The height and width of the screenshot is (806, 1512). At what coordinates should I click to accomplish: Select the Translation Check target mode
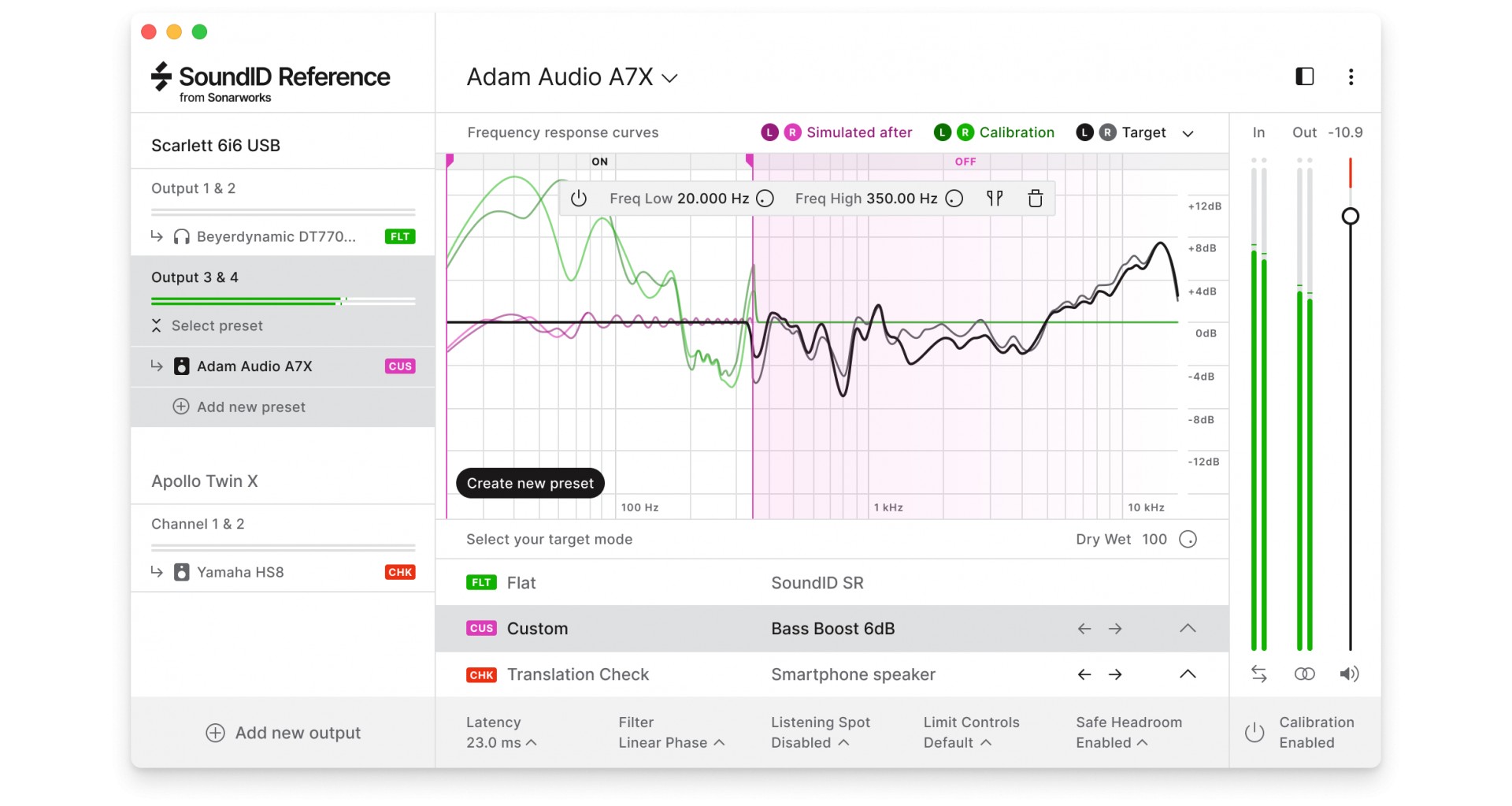pyautogui.click(x=577, y=674)
